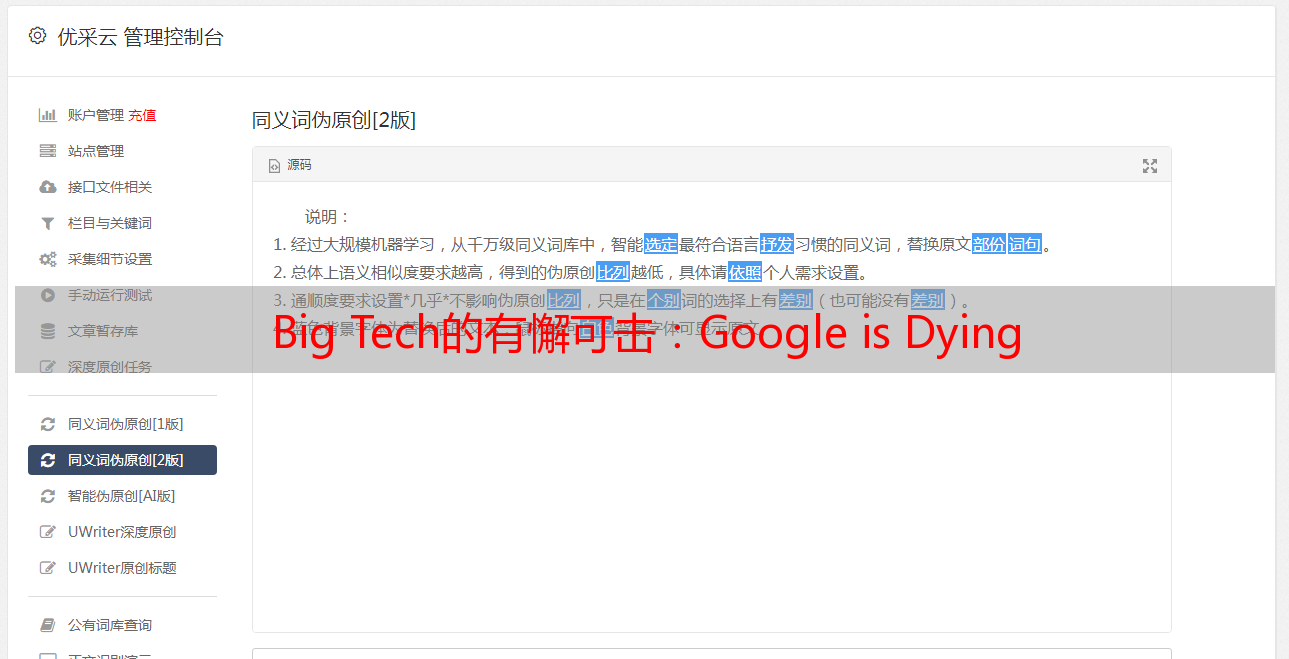Click the edit icon beside UWriter原创标题

pos(47,568)
